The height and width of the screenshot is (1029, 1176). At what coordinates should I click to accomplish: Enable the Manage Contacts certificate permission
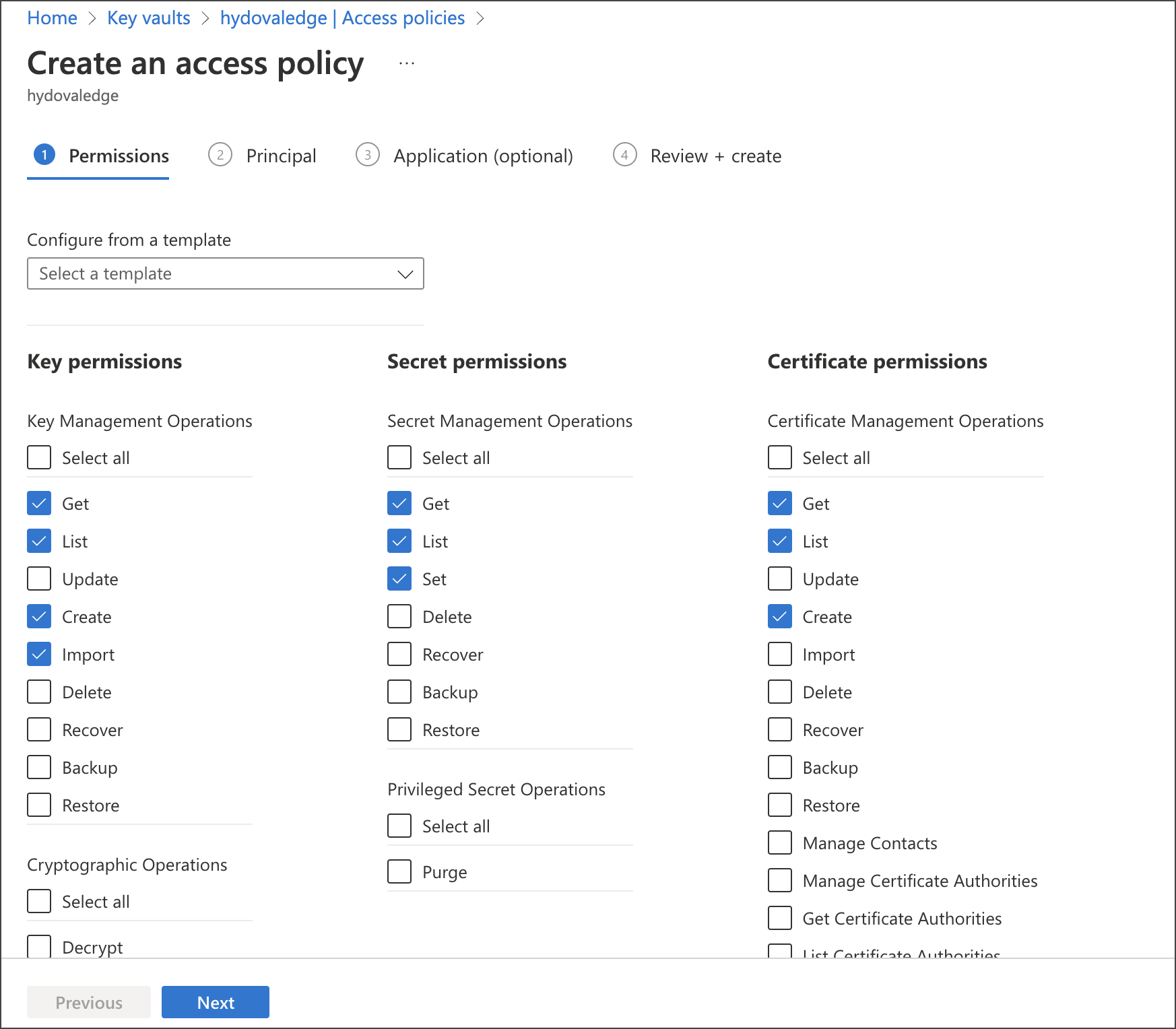779,842
